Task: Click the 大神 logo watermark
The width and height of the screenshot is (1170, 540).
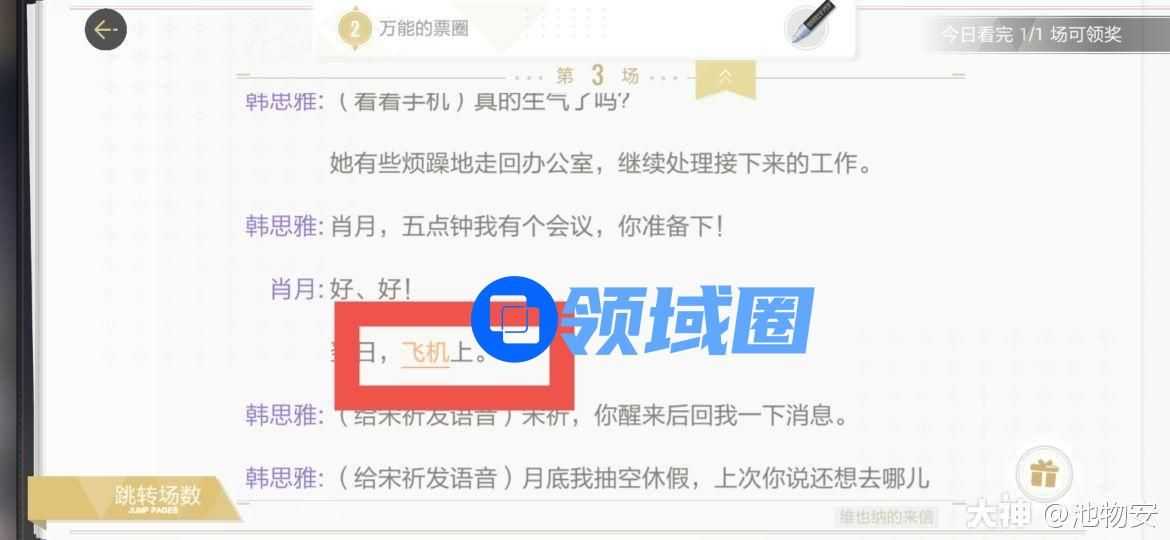Action: [x=1000, y=513]
